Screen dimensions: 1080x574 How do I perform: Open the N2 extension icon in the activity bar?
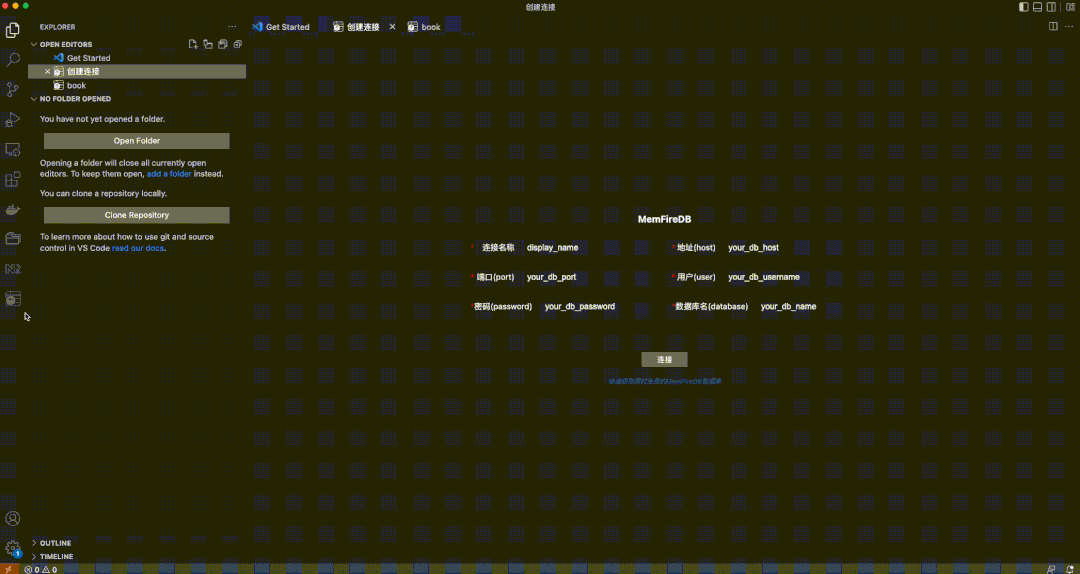pos(12,269)
